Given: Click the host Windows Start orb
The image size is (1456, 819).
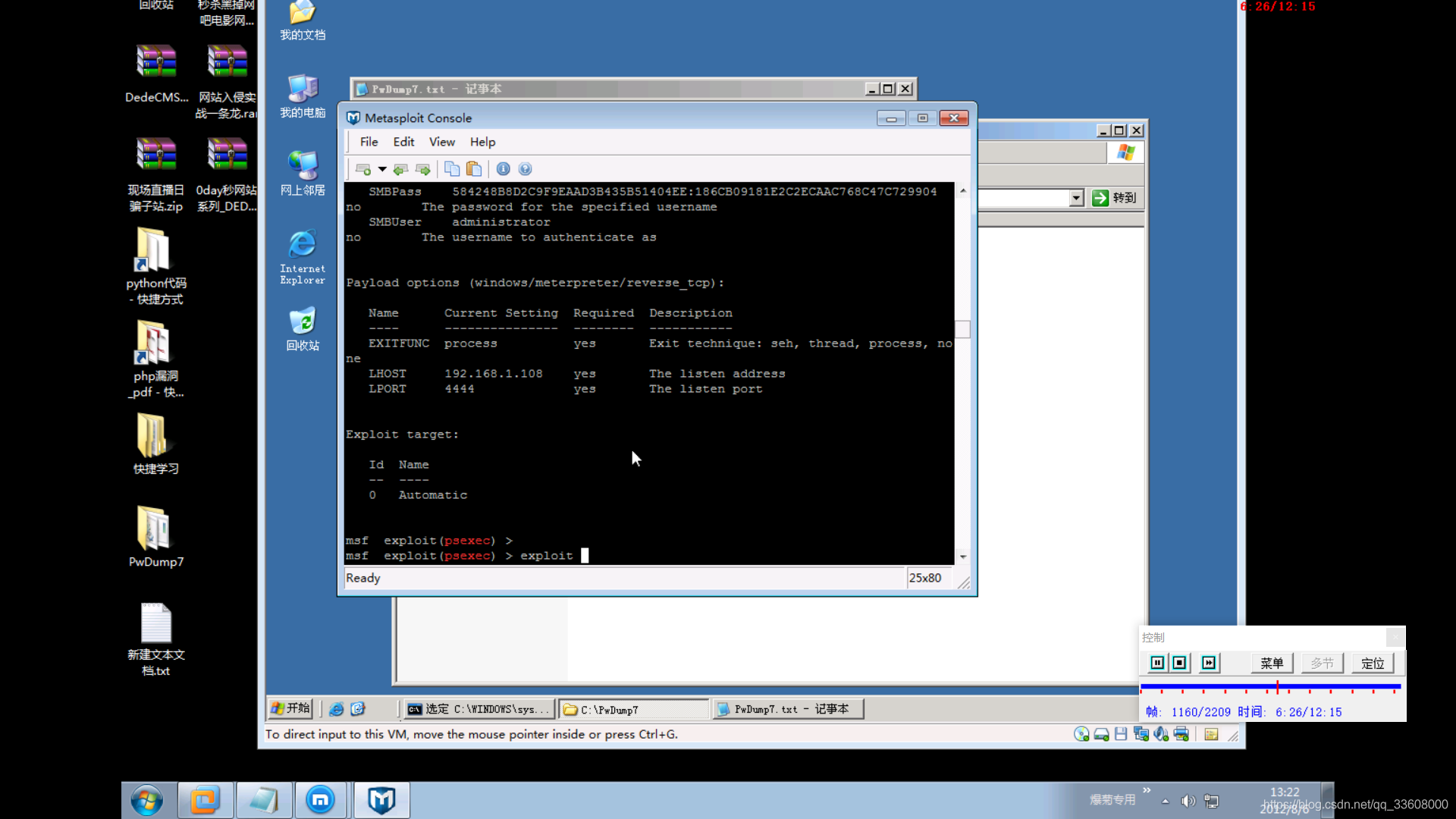Looking at the screenshot, I should pos(147,801).
